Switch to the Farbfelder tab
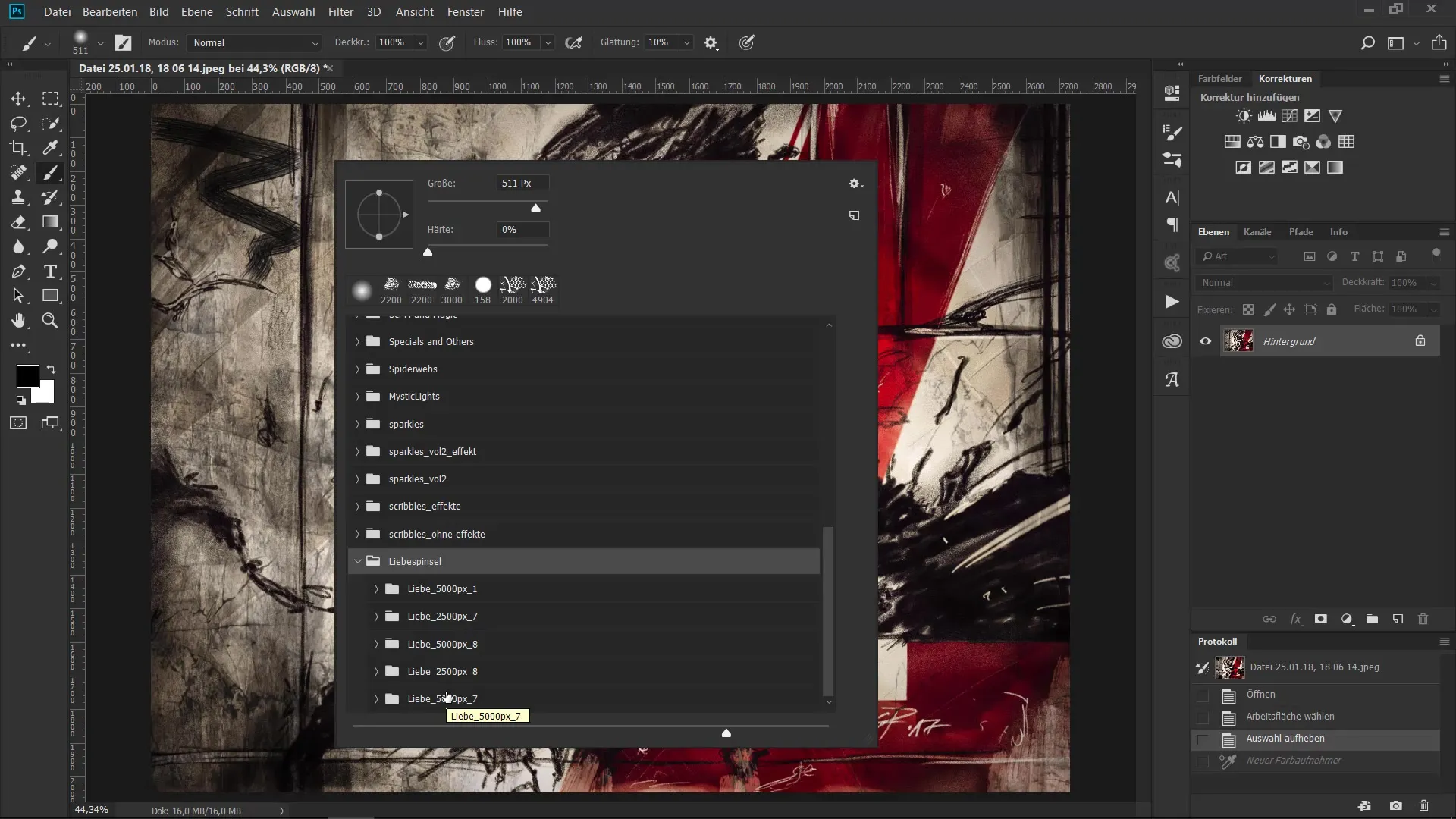The height and width of the screenshot is (819, 1456). pos(1219,79)
